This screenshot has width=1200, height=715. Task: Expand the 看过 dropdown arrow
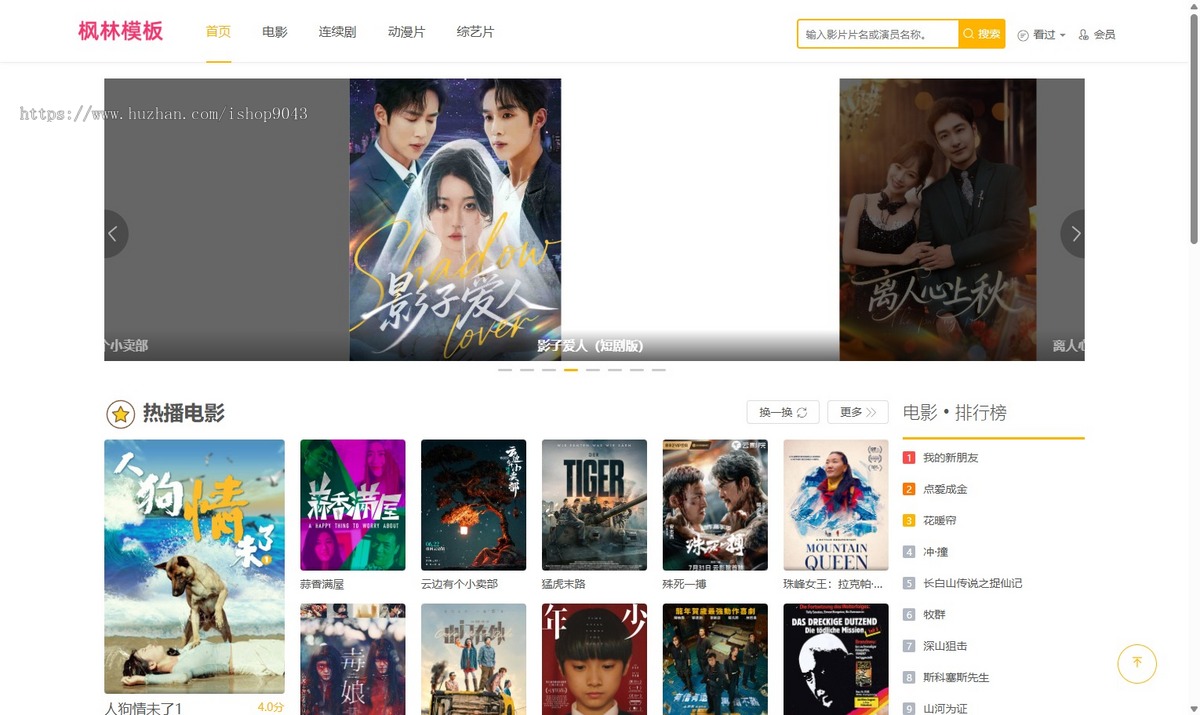pyautogui.click(x=1062, y=35)
